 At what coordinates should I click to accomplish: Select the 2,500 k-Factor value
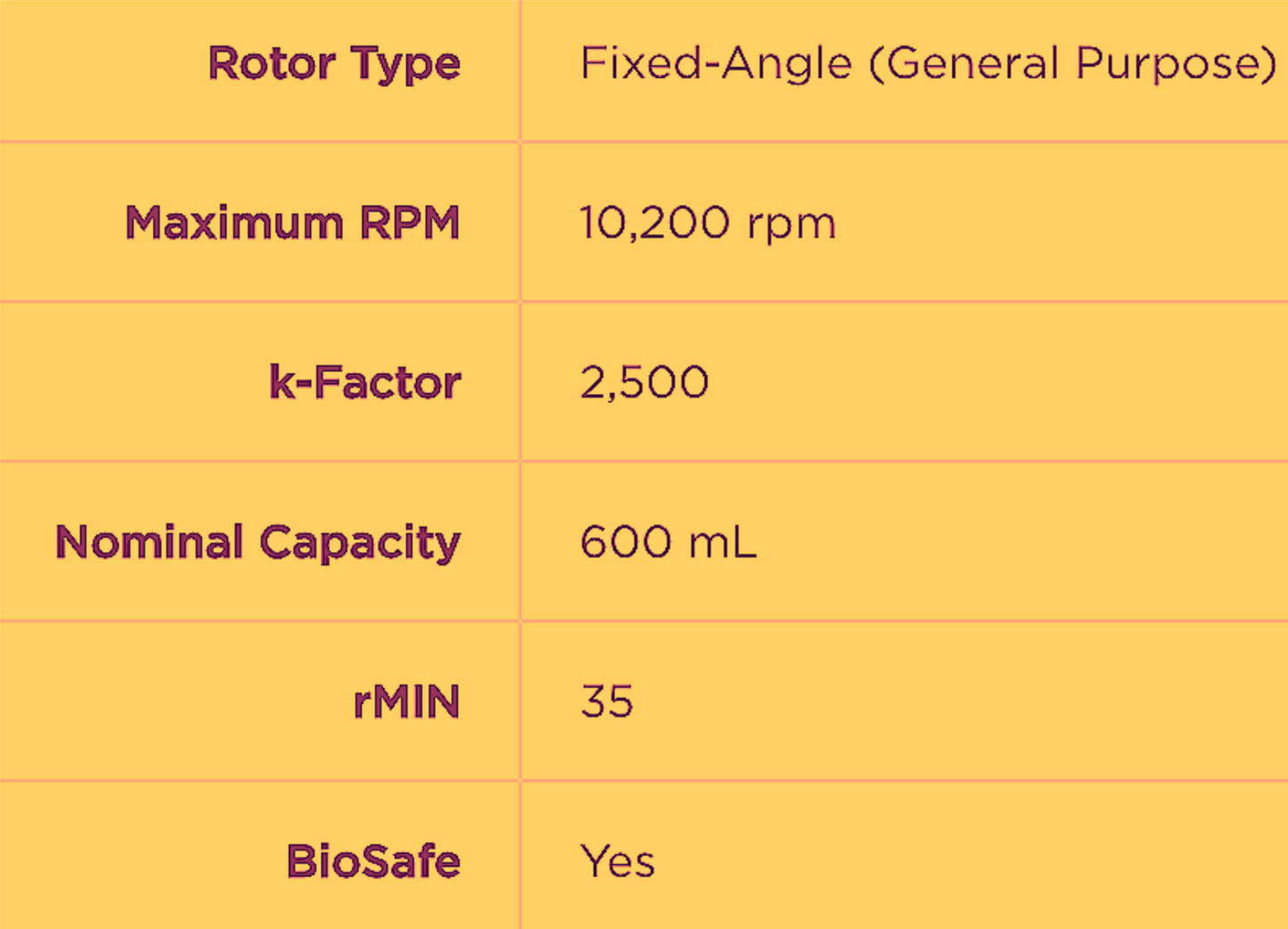coord(644,382)
